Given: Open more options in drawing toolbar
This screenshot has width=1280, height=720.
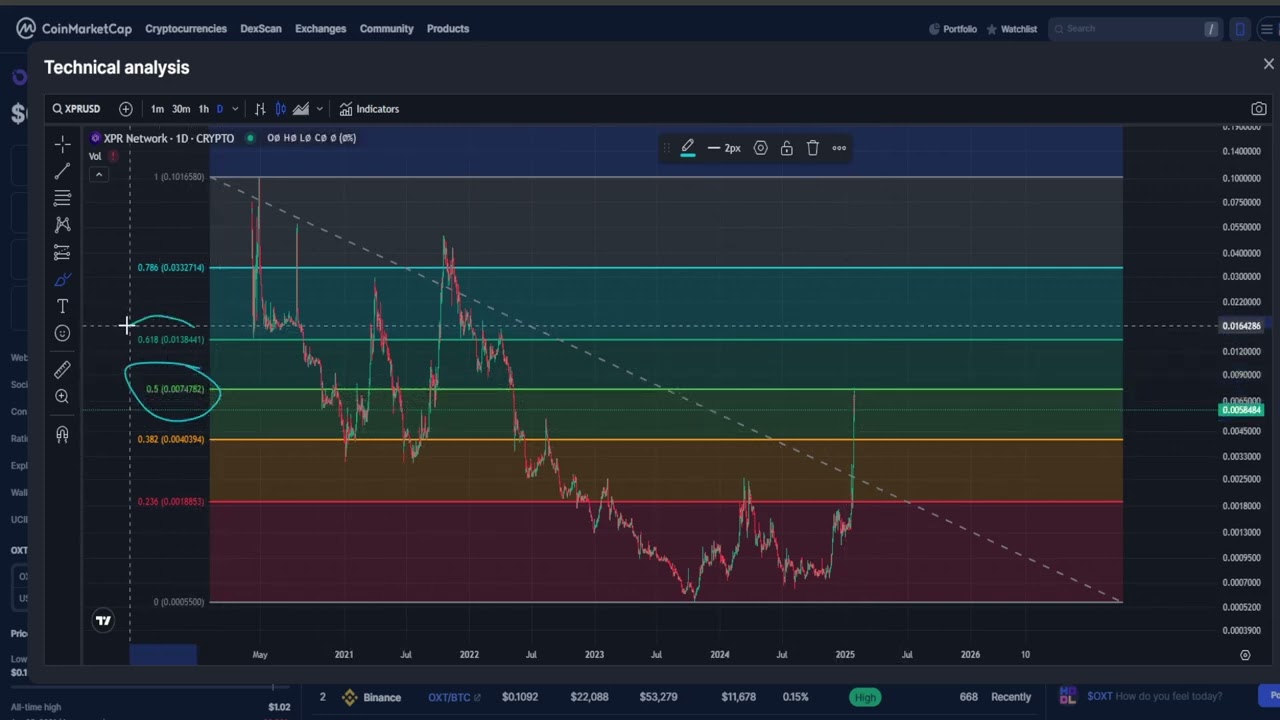Looking at the screenshot, I should 839,148.
